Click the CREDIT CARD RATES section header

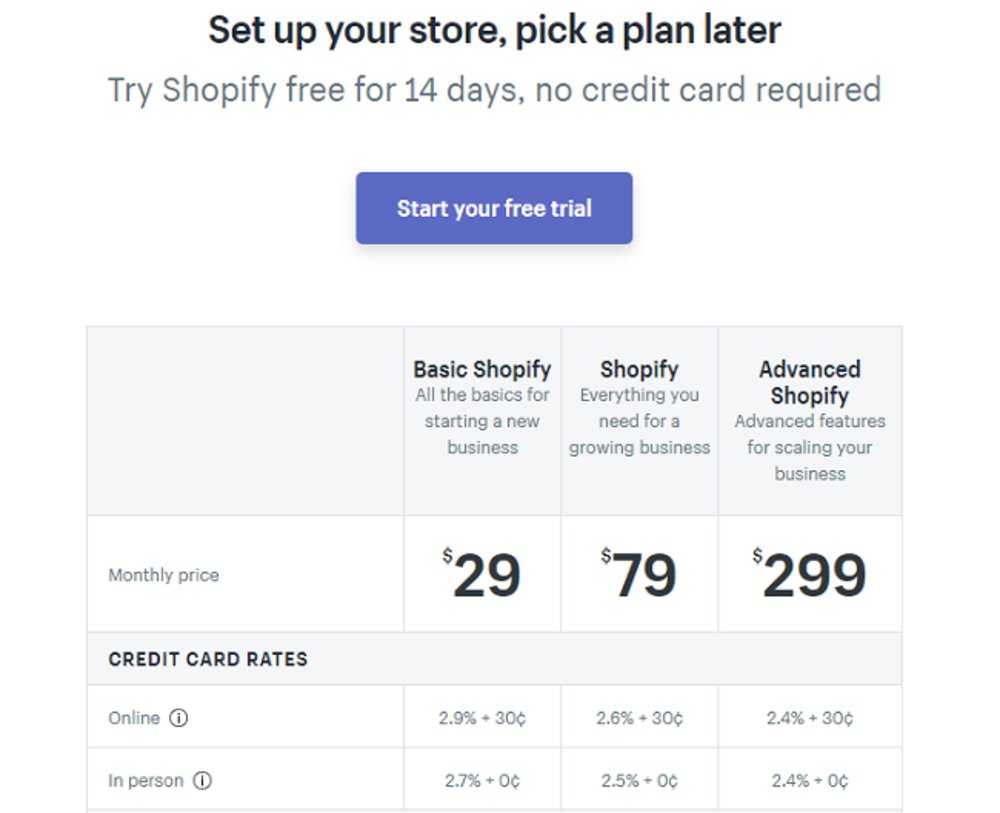click(x=208, y=659)
